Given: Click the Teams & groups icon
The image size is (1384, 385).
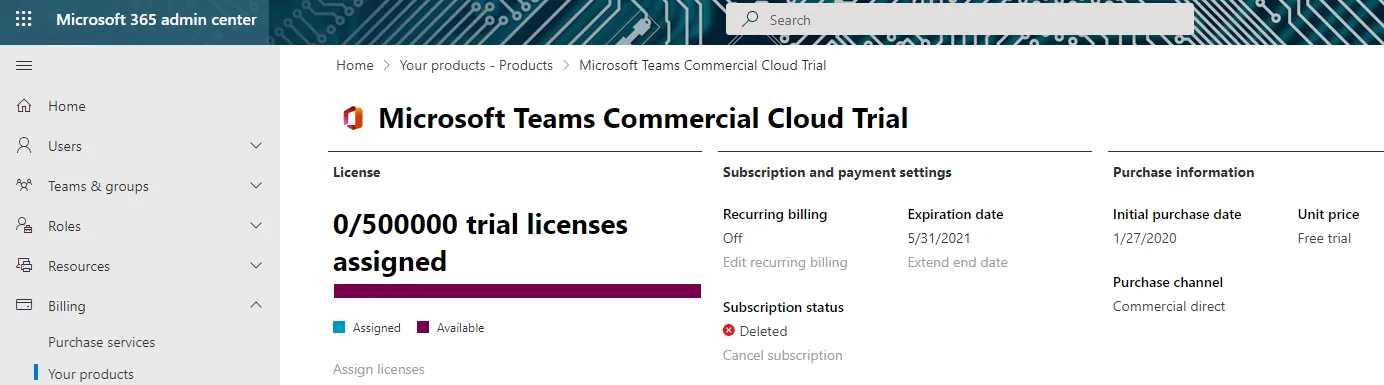Looking at the screenshot, I should coord(24,186).
